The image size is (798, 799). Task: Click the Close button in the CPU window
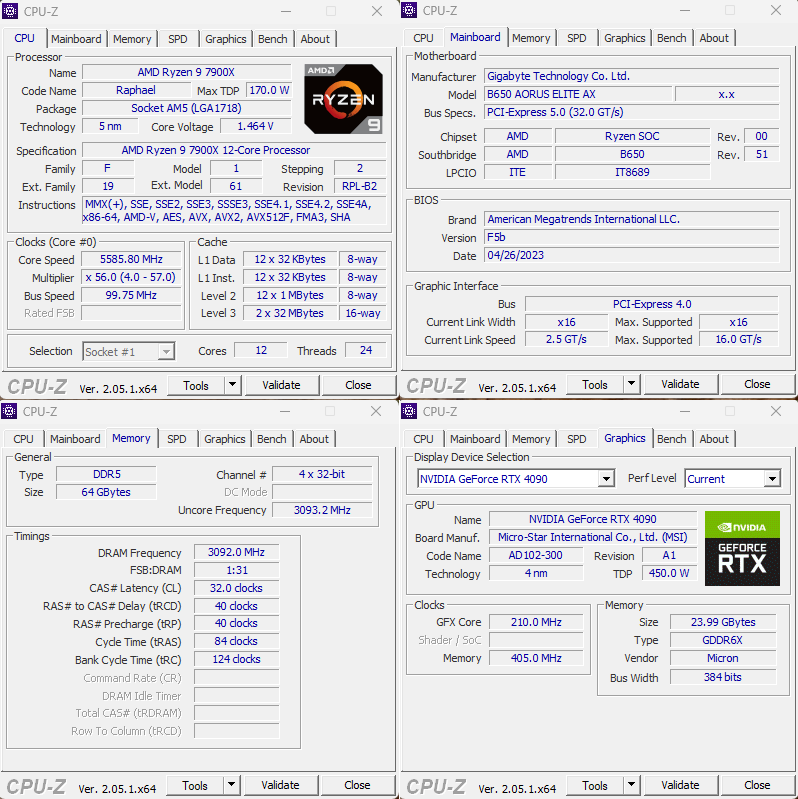click(x=358, y=385)
